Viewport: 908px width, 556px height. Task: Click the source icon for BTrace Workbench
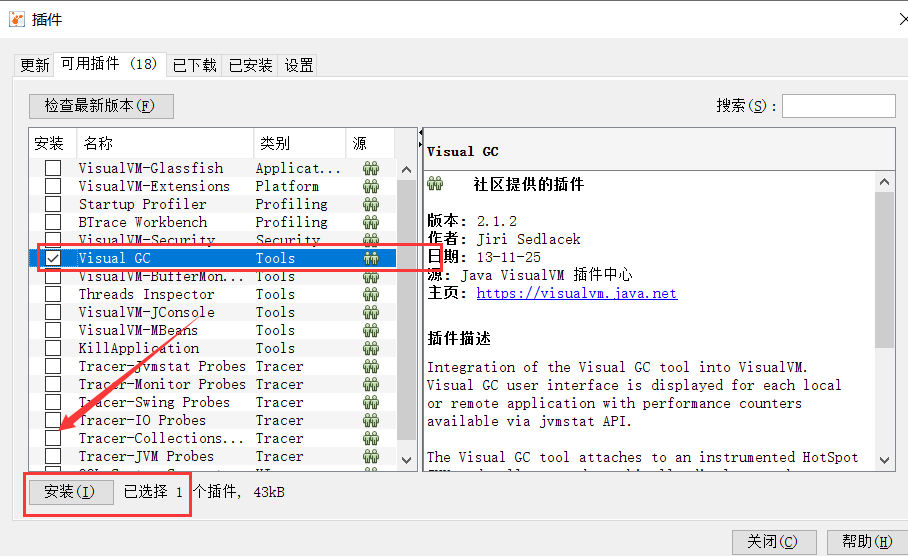pyautogui.click(x=371, y=222)
